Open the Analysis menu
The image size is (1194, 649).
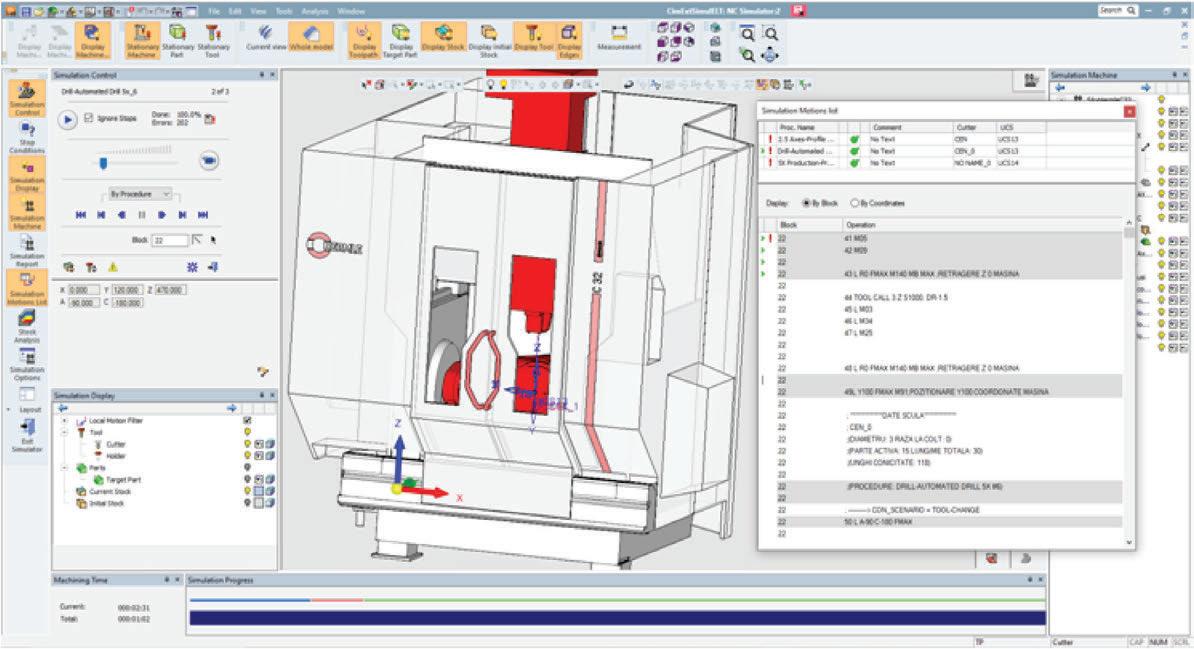point(314,11)
